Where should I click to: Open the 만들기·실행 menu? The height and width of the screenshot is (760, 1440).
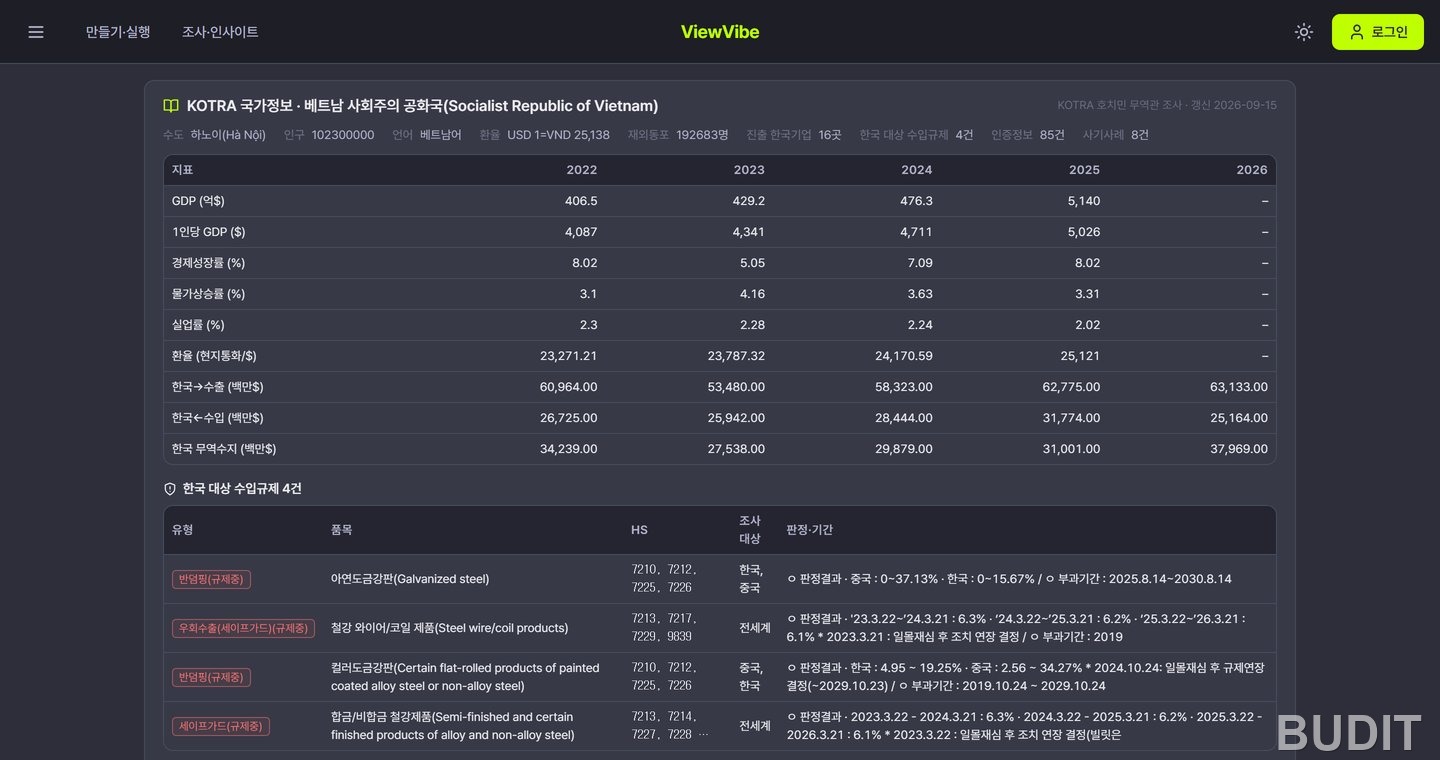(x=118, y=32)
